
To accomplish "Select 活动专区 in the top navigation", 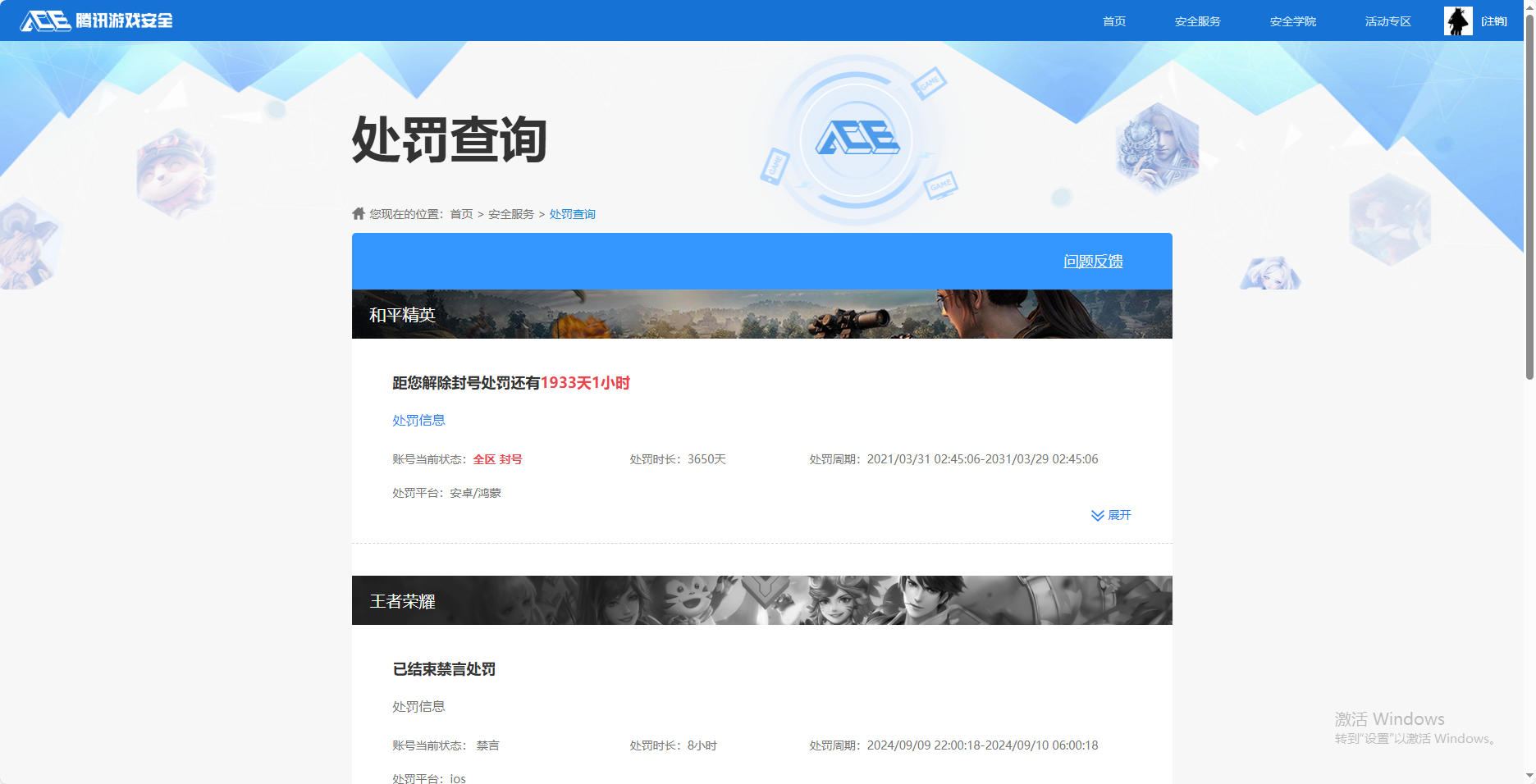I will [1387, 21].
